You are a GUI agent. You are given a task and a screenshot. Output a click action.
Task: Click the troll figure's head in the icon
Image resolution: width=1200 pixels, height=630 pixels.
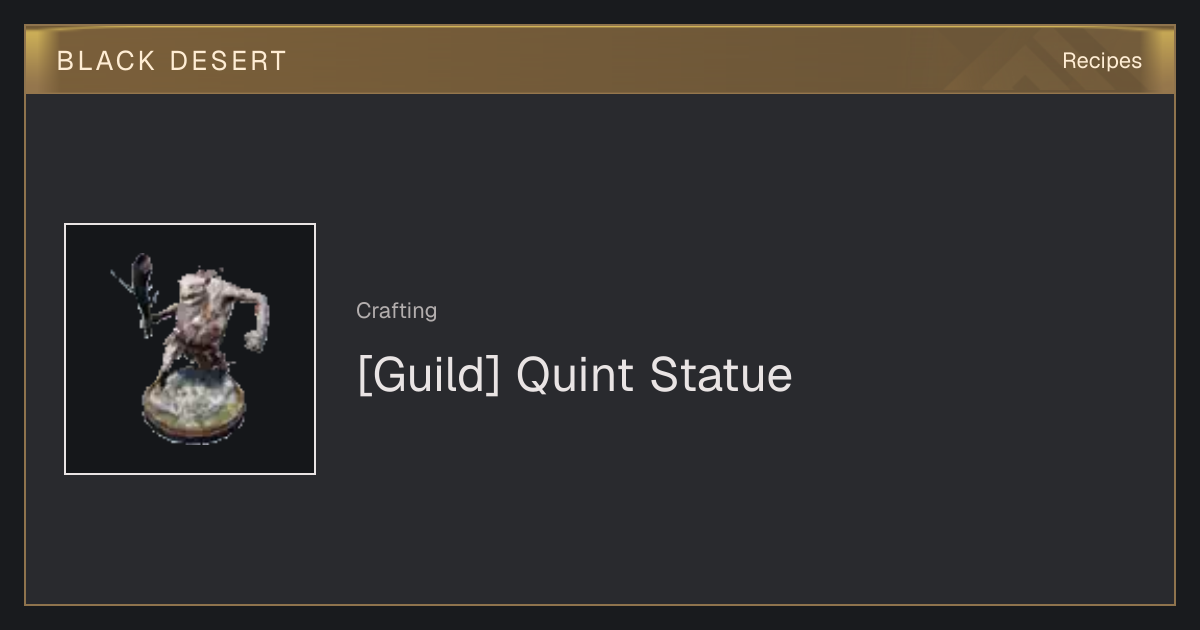(x=195, y=288)
